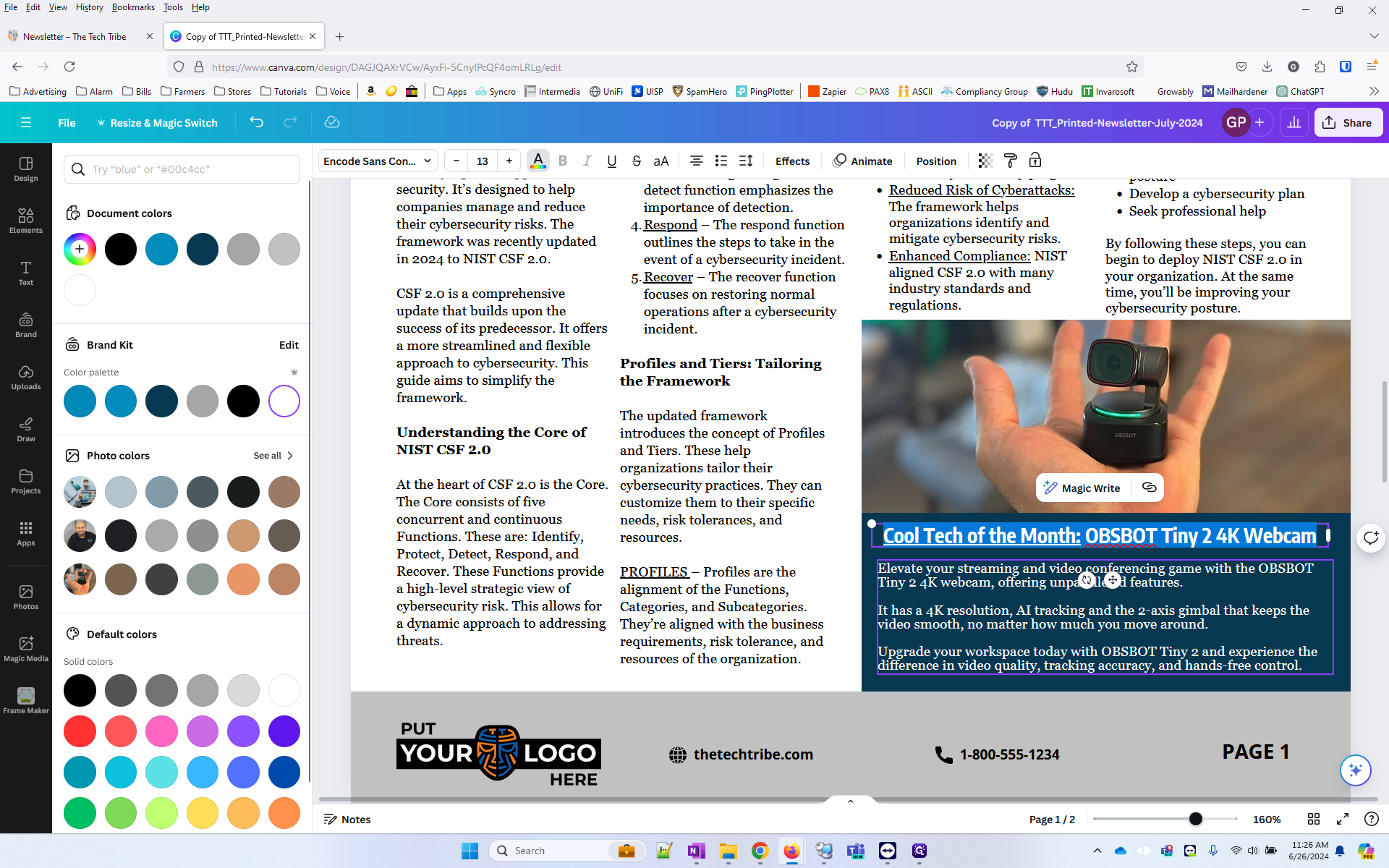1389x868 pixels.
Task: Open the Elements panel in sidebar
Action: 26,220
